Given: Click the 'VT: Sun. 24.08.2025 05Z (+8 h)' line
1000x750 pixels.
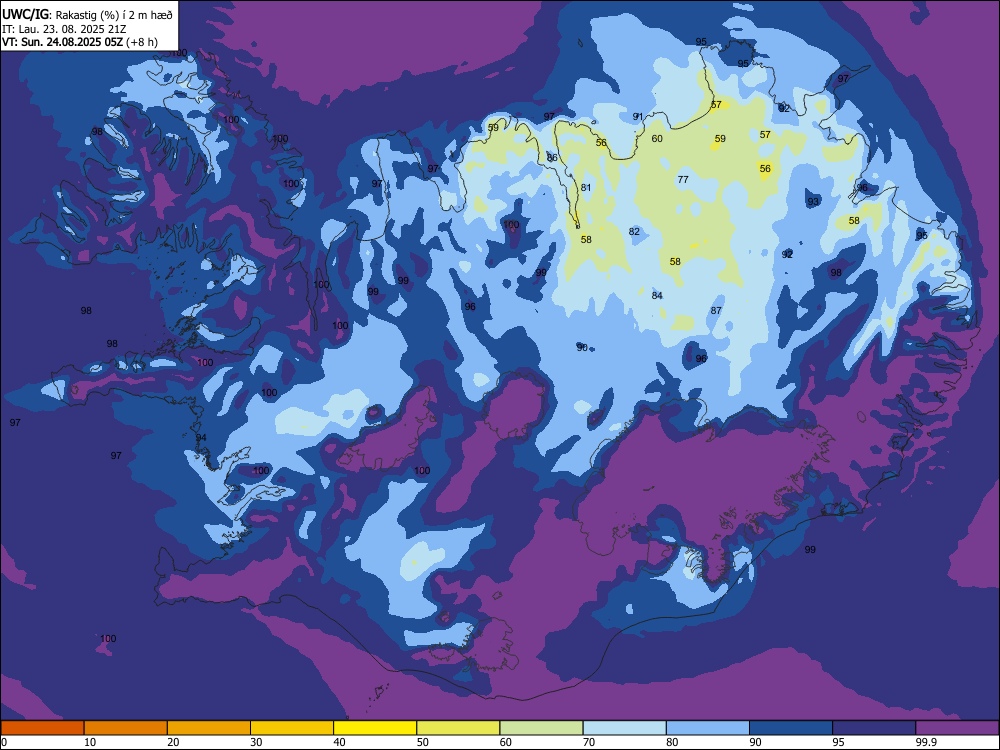Looking at the screenshot, I should (x=80, y=42).
